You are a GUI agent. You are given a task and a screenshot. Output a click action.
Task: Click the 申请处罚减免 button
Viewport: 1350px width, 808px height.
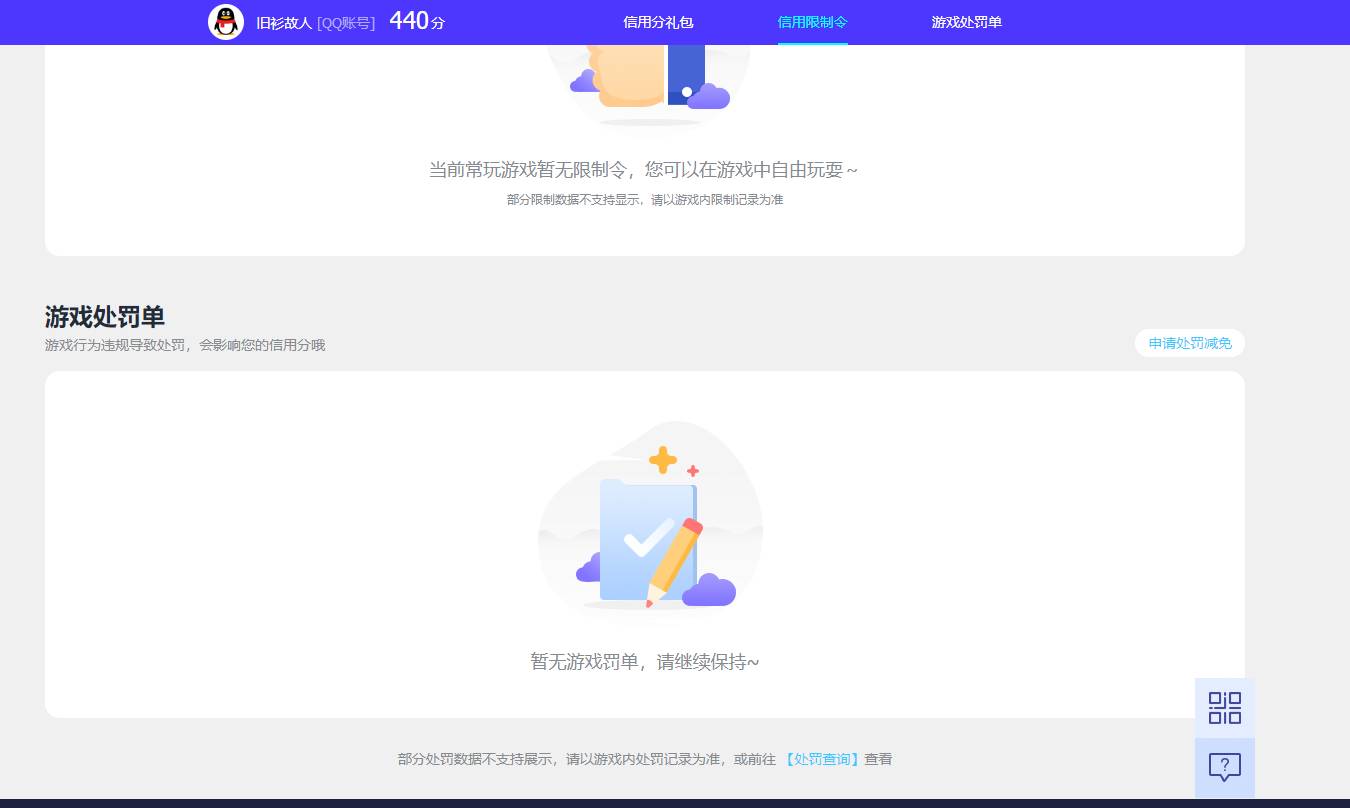1189,343
